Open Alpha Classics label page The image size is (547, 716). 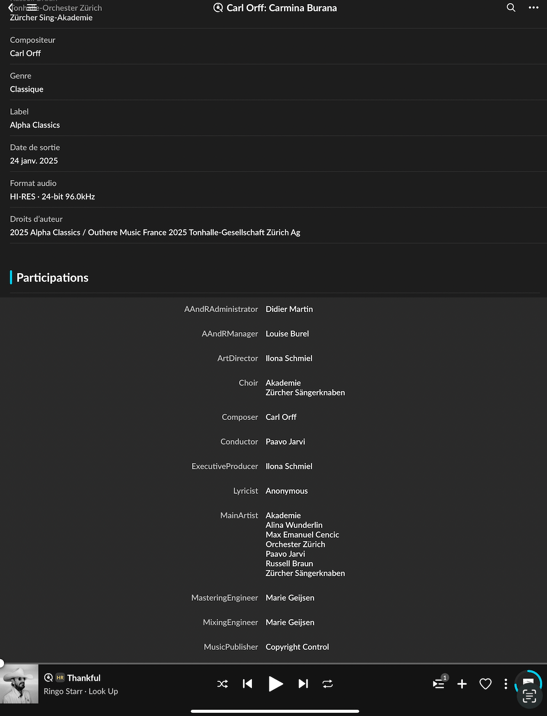pos(35,125)
